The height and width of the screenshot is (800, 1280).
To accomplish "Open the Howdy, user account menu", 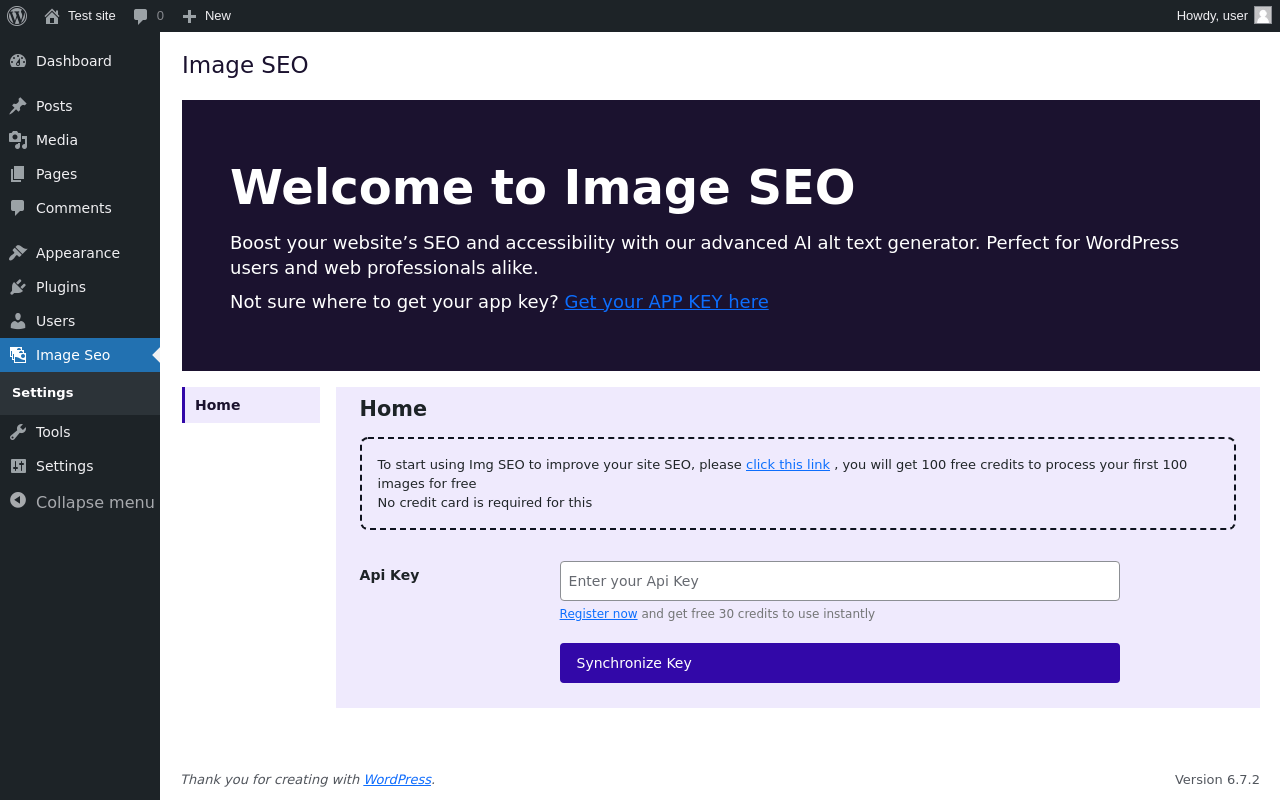I will point(1224,16).
